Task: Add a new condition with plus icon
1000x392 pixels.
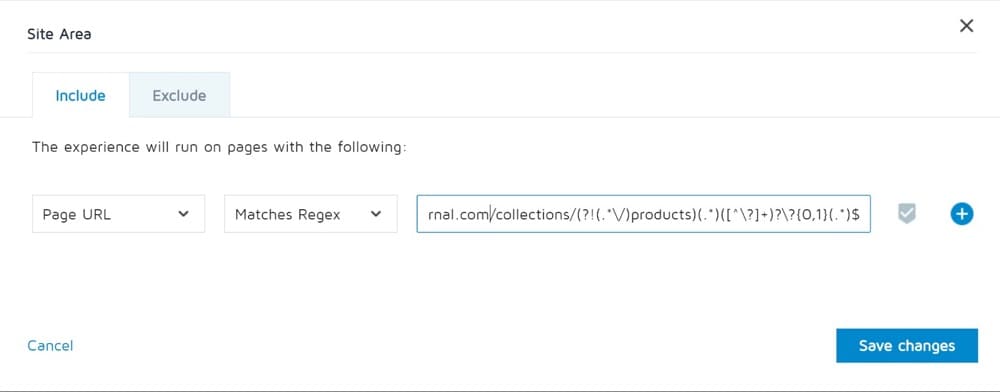Action: (x=961, y=214)
